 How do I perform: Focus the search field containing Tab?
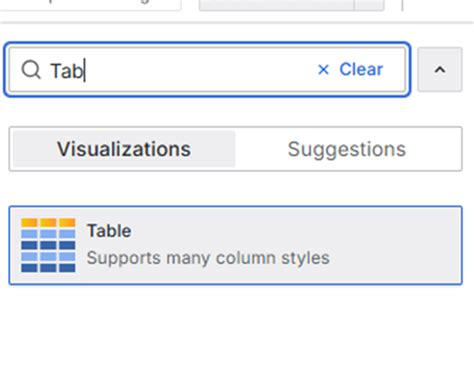207,70
